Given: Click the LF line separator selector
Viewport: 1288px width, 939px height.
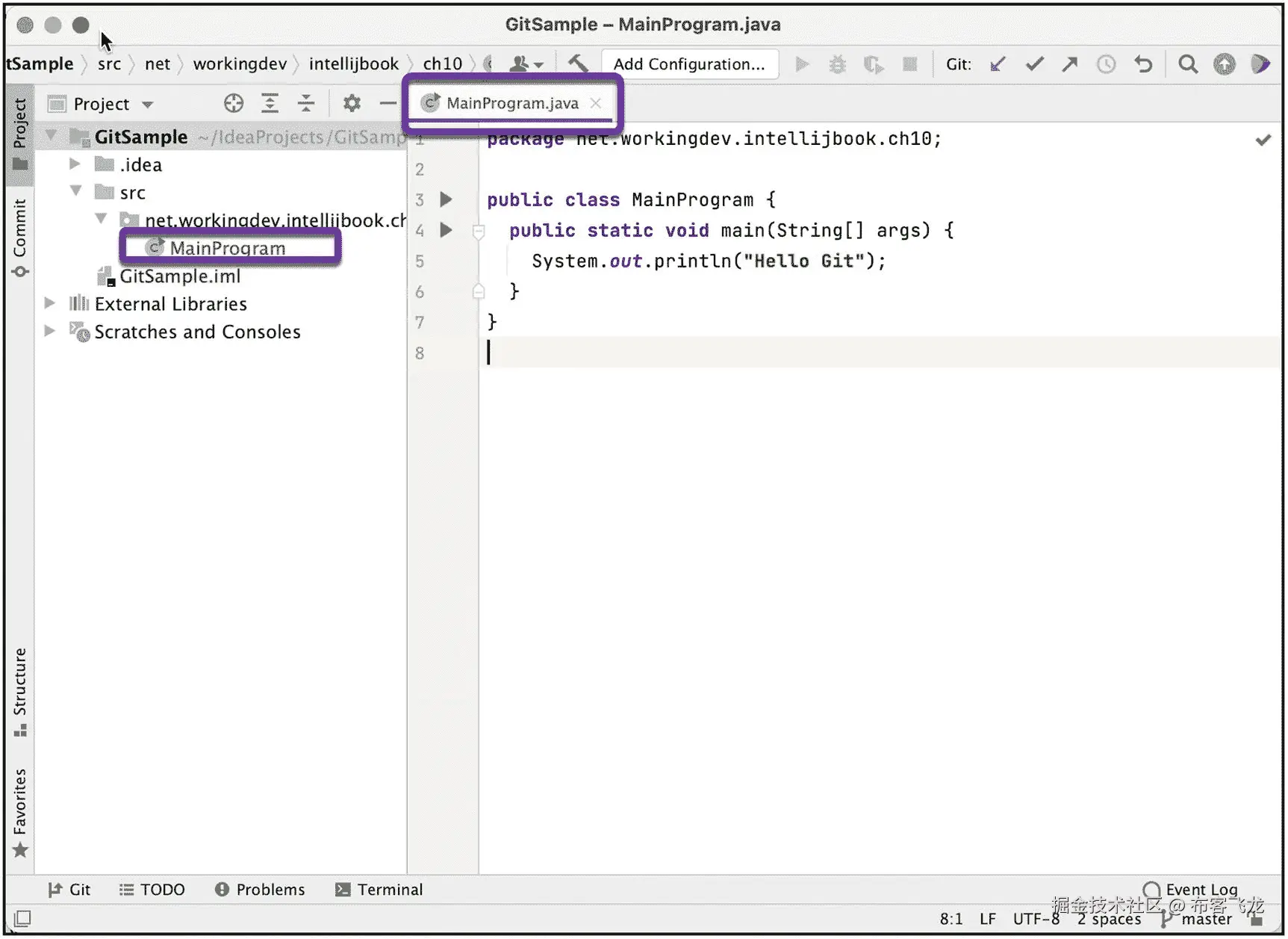Looking at the screenshot, I should click(988, 919).
